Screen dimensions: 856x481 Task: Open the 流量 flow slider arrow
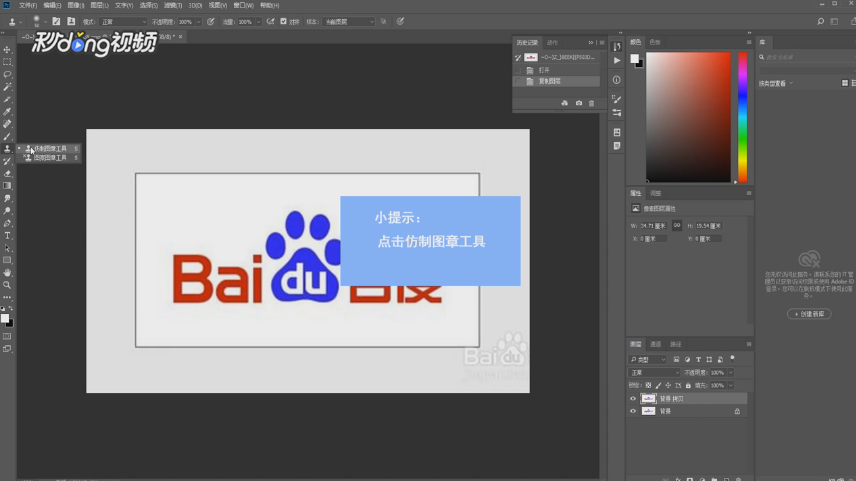258,22
